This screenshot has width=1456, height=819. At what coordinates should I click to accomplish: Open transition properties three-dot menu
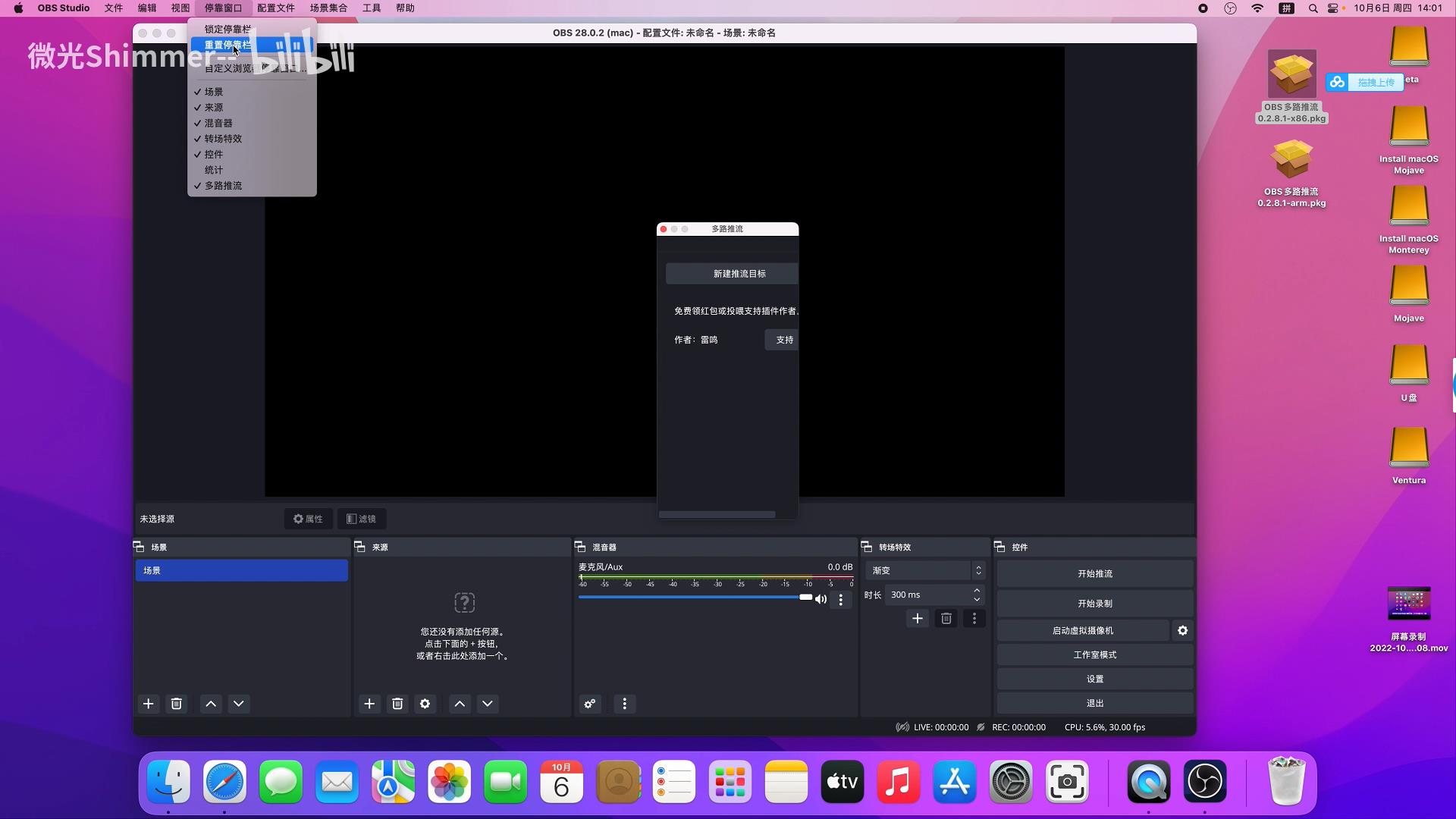974,619
